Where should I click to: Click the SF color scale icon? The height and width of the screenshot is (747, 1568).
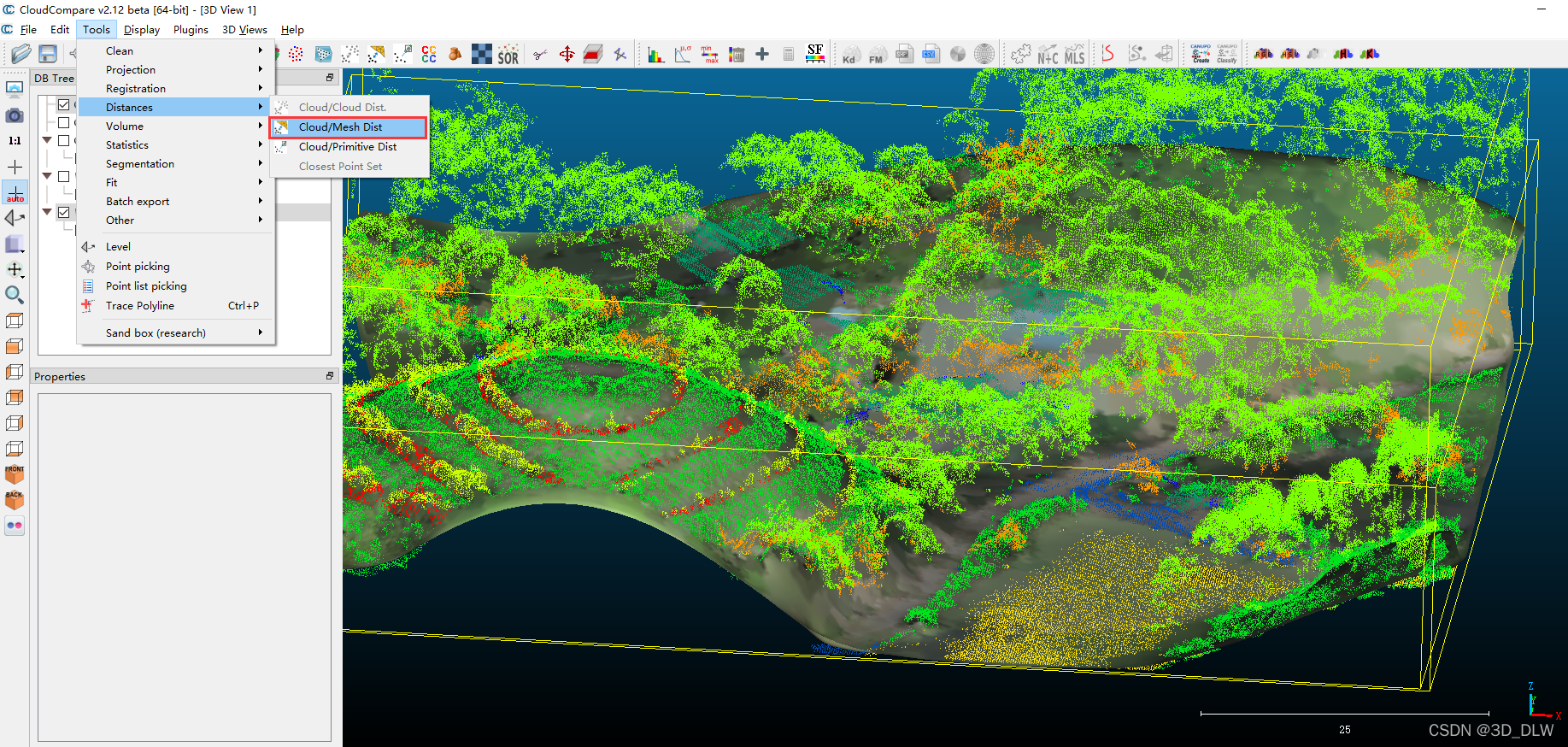click(x=815, y=54)
